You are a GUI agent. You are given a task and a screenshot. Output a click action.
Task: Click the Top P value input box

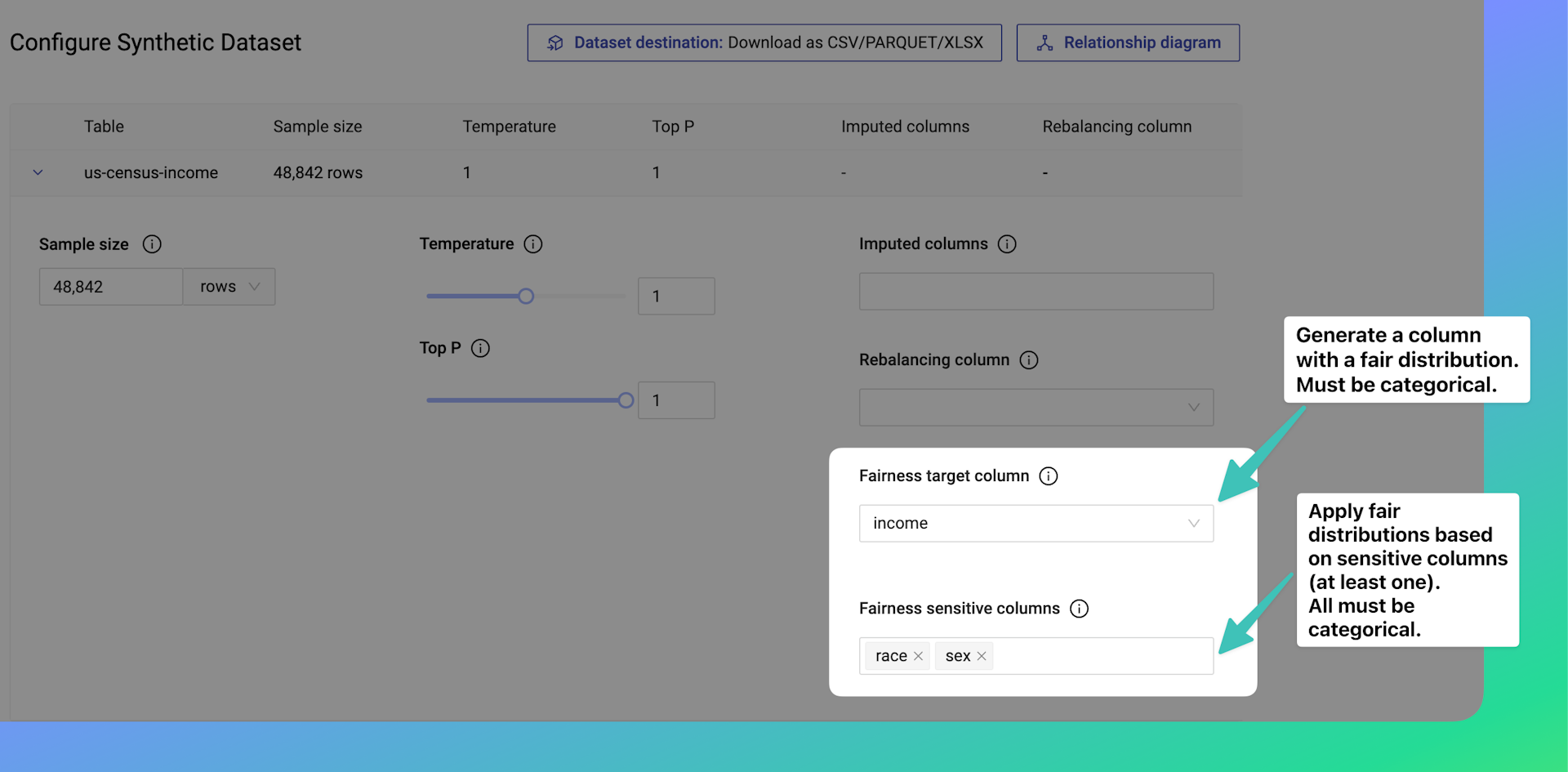tap(676, 400)
